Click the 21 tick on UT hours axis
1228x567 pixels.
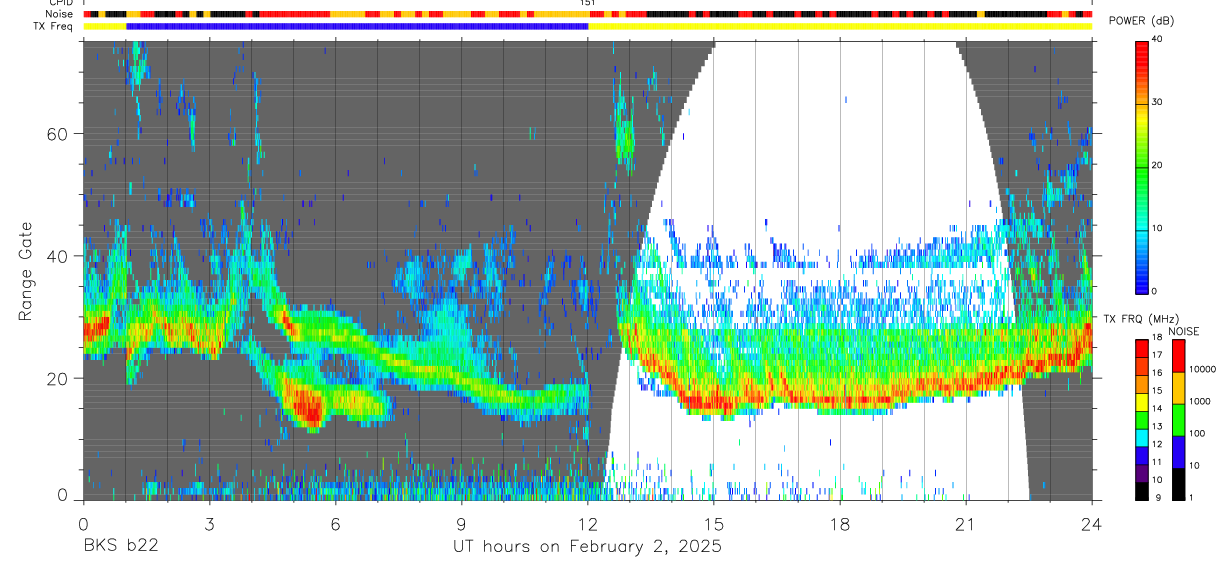(x=966, y=523)
